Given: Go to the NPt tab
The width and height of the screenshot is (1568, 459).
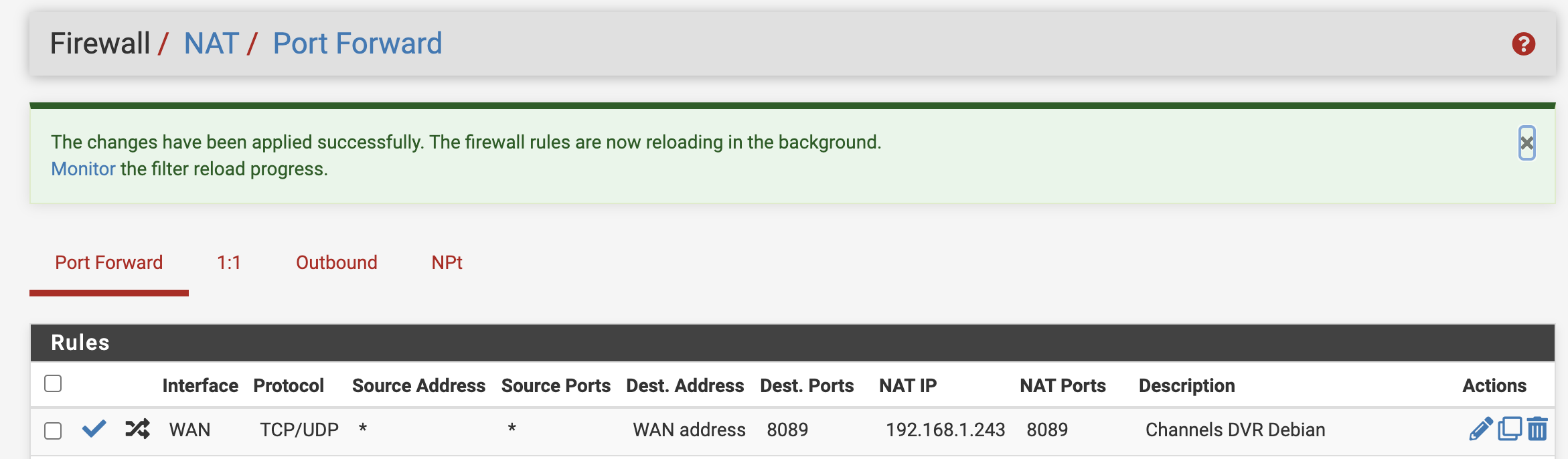Looking at the screenshot, I should point(447,263).
